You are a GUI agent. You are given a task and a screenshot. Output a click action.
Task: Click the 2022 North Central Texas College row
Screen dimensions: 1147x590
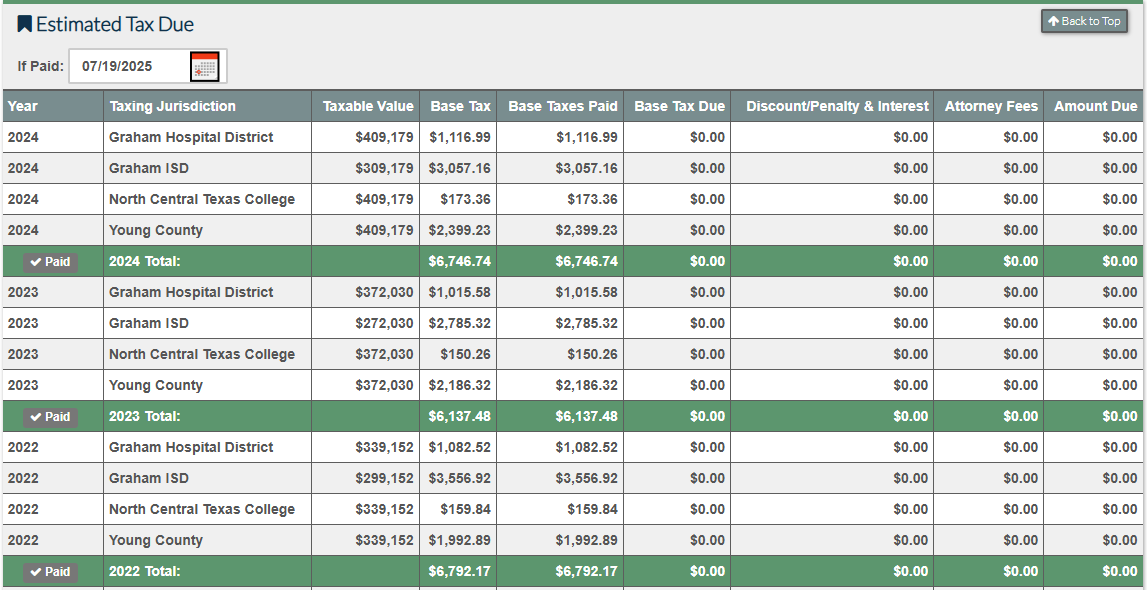pos(202,509)
